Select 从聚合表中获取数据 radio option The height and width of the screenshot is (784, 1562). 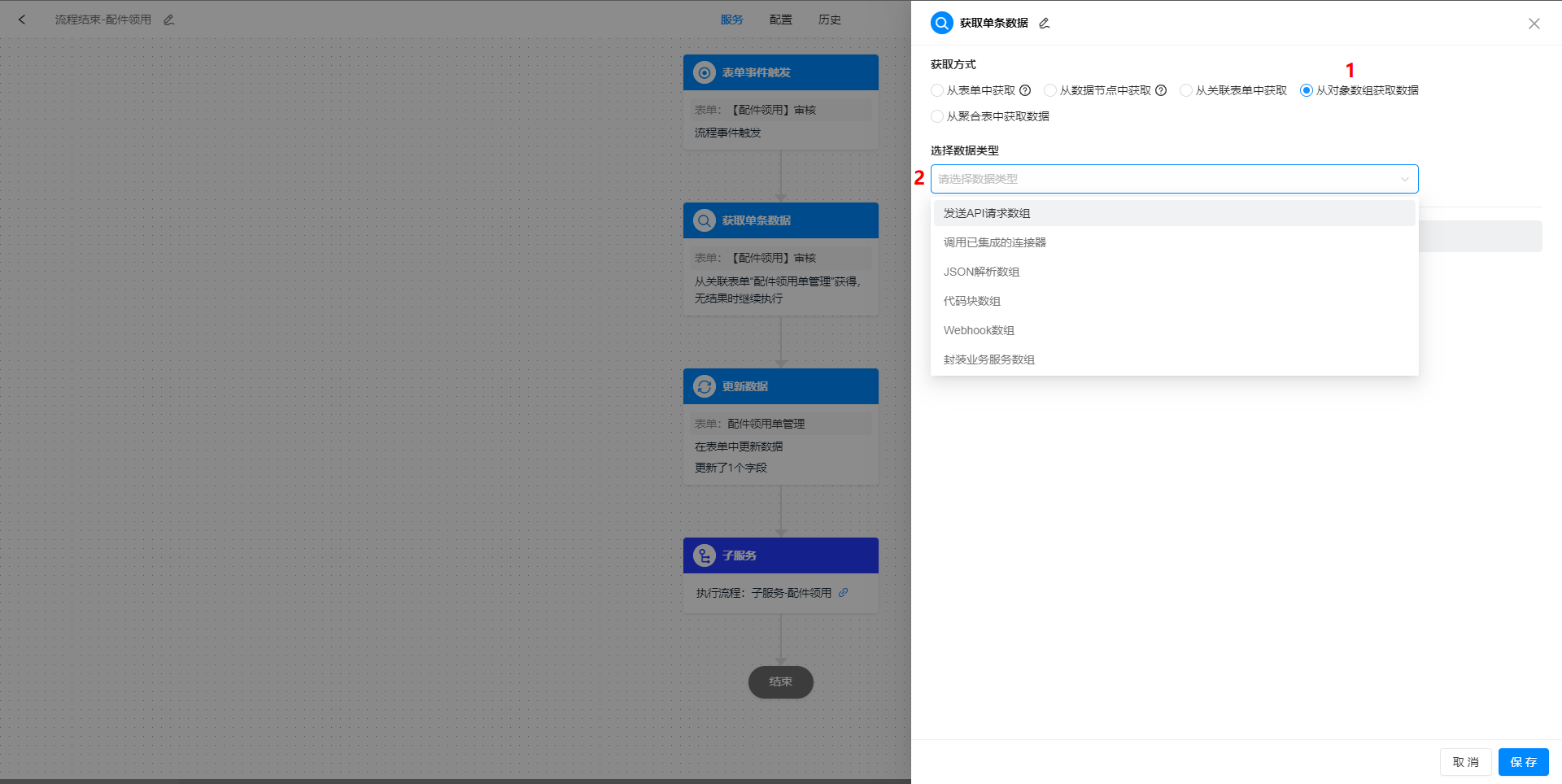(937, 116)
